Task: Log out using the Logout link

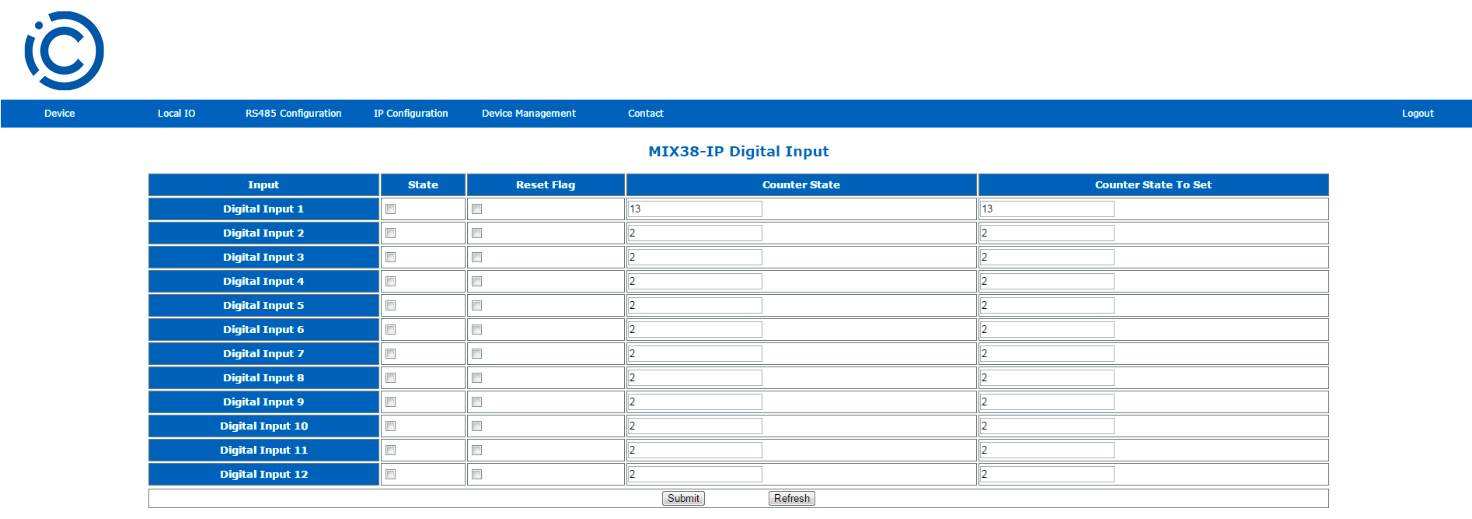Action: (x=1417, y=114)
